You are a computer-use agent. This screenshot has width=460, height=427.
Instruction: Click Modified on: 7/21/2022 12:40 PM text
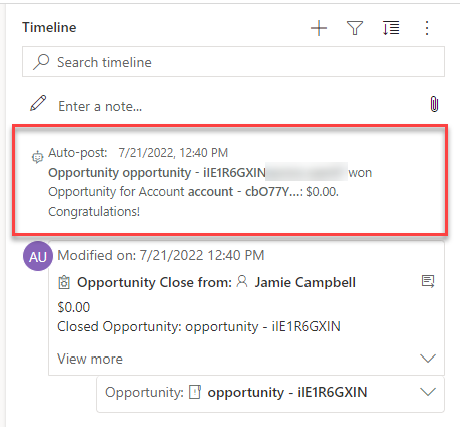[x=161, y=255]
